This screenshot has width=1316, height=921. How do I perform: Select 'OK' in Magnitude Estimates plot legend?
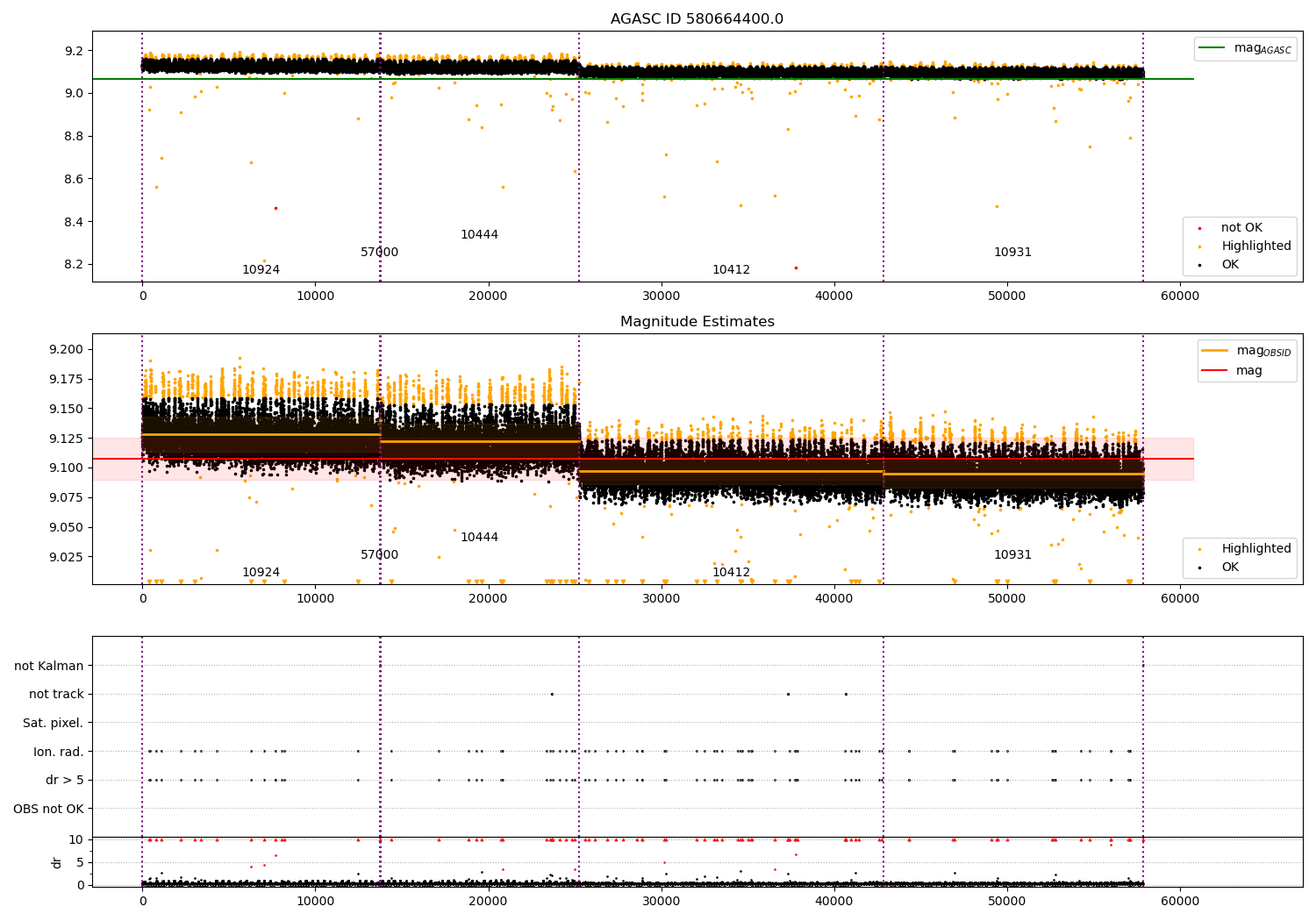[x=1230, y=568]
